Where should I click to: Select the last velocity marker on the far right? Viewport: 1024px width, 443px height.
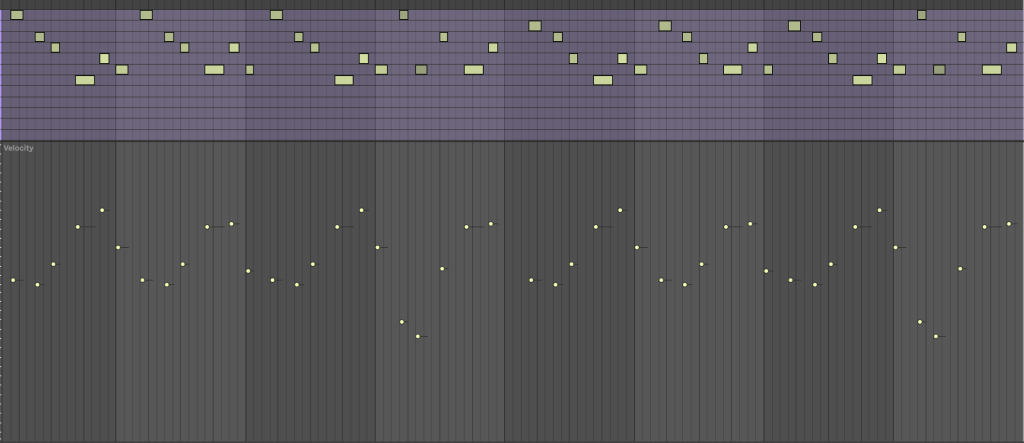click(x=1009, y=224)
